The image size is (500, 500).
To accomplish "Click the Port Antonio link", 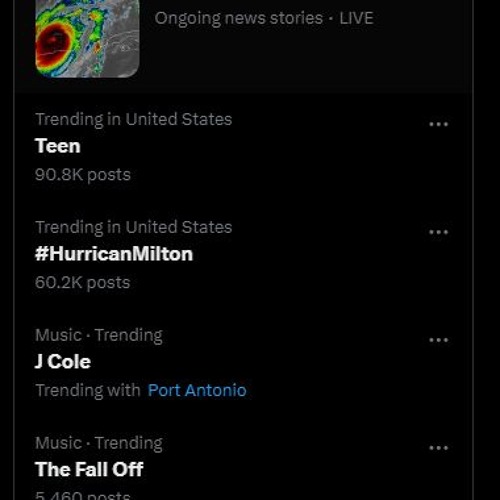I will (x=197, y=390).
